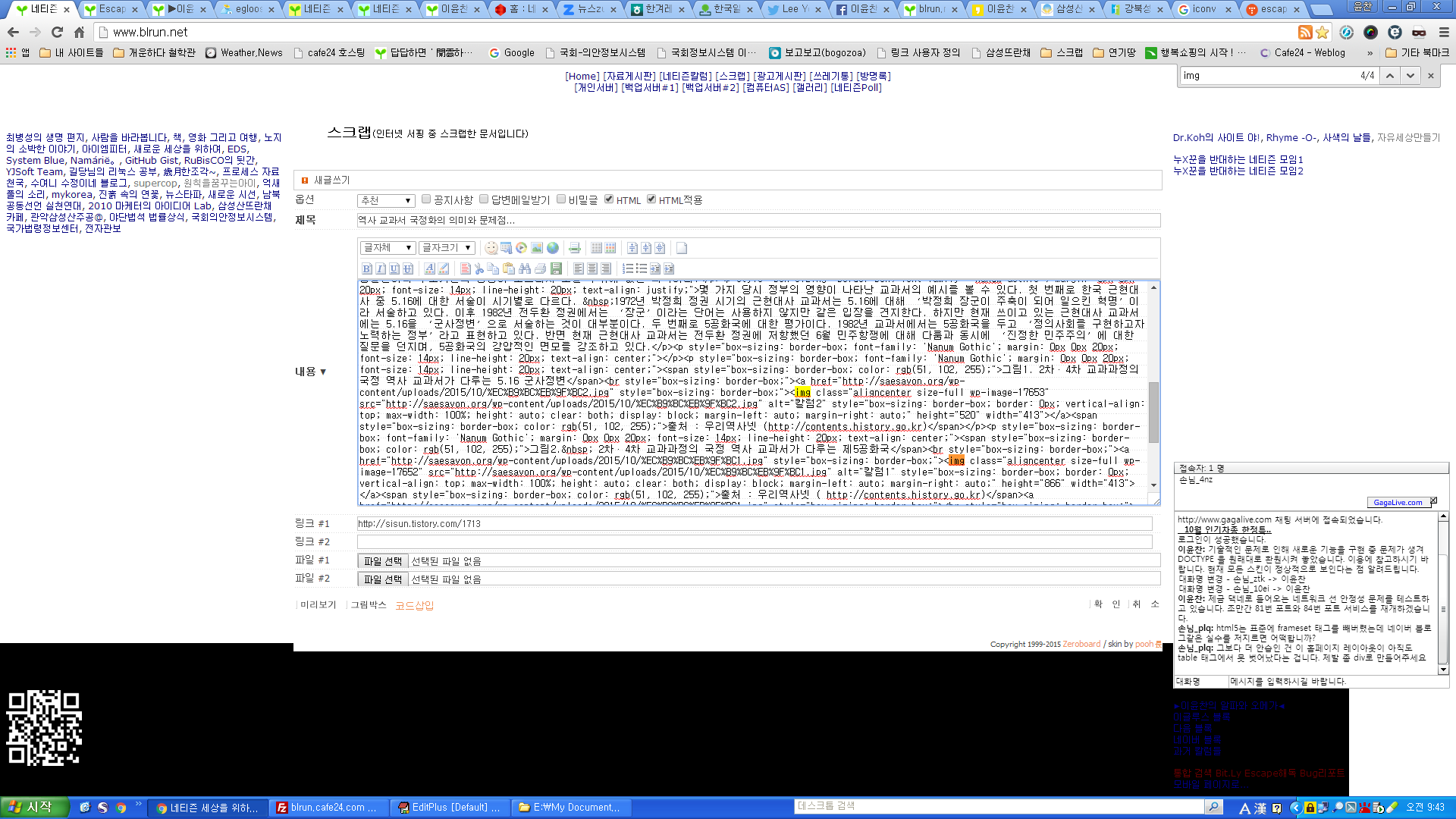Toggle the 비밀글 checkbox
Screen dimensions: 1456x819
pyautogui.click(x=561, y=199)
